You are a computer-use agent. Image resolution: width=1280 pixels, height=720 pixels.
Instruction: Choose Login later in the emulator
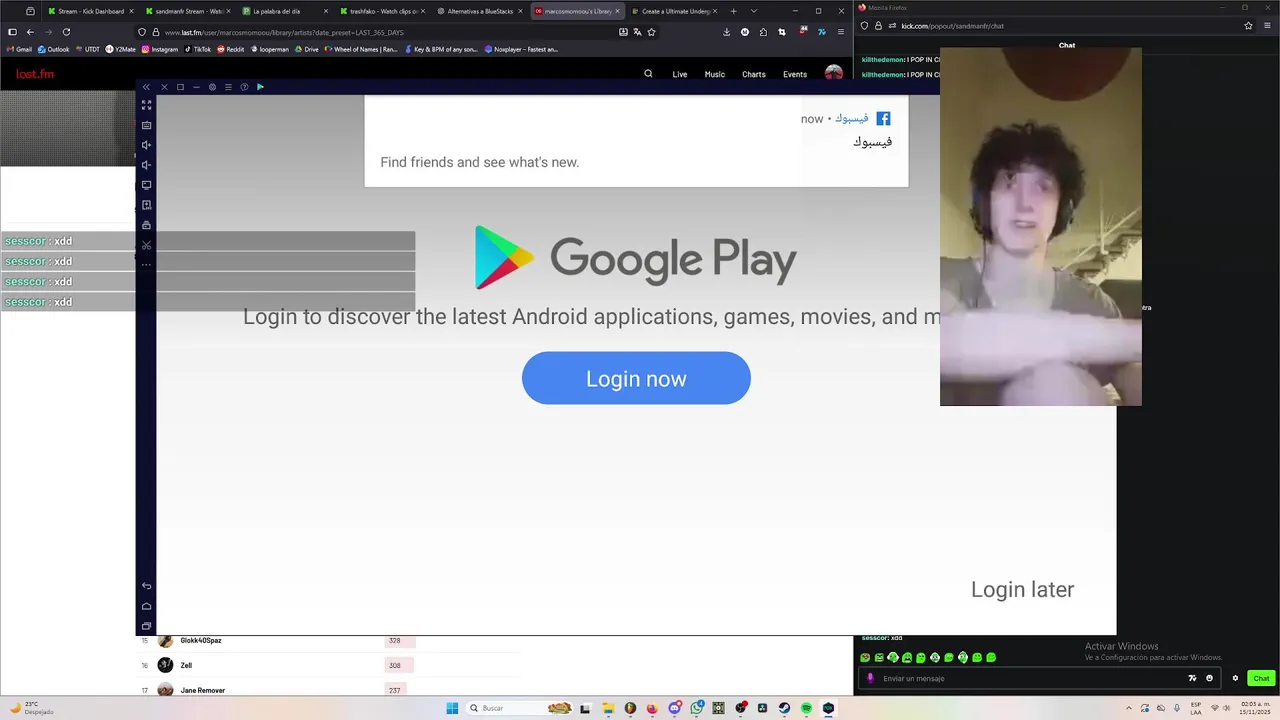[1022, 589]
